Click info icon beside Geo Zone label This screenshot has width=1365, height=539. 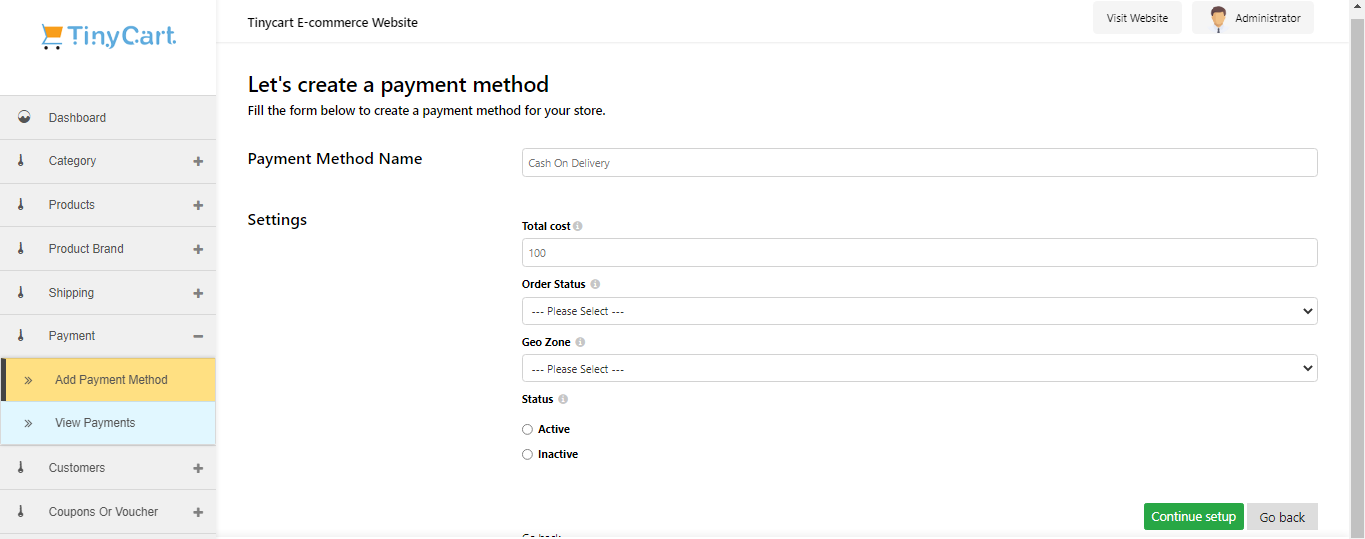coord(580,342)
